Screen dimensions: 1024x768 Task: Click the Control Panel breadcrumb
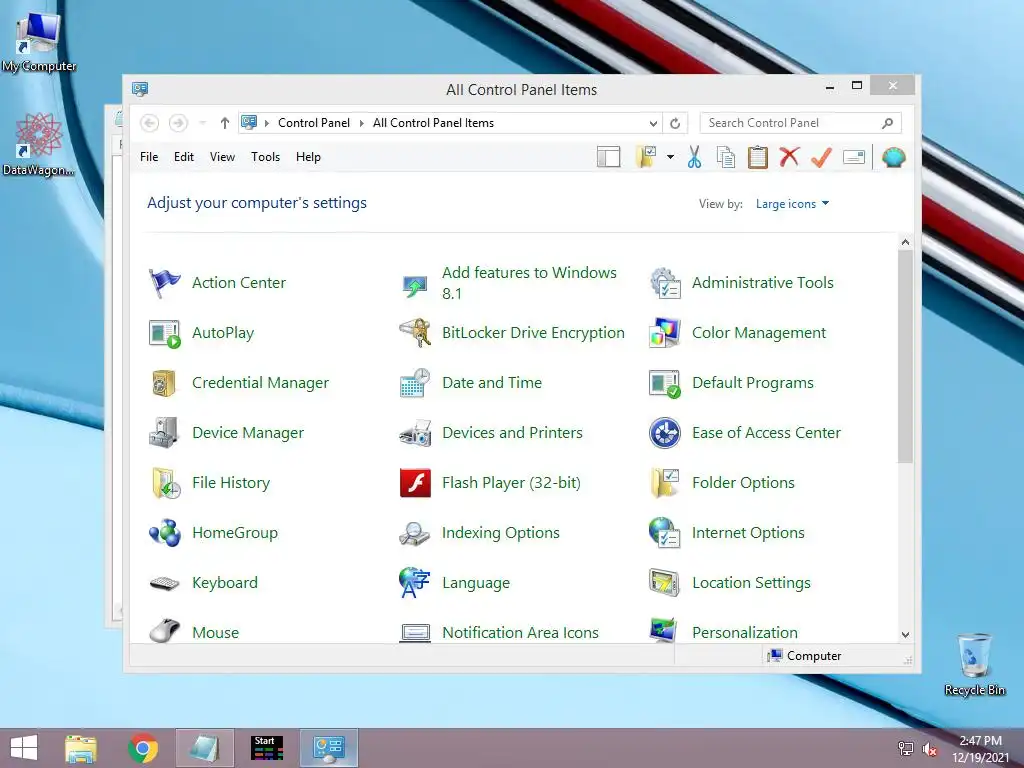313,123
